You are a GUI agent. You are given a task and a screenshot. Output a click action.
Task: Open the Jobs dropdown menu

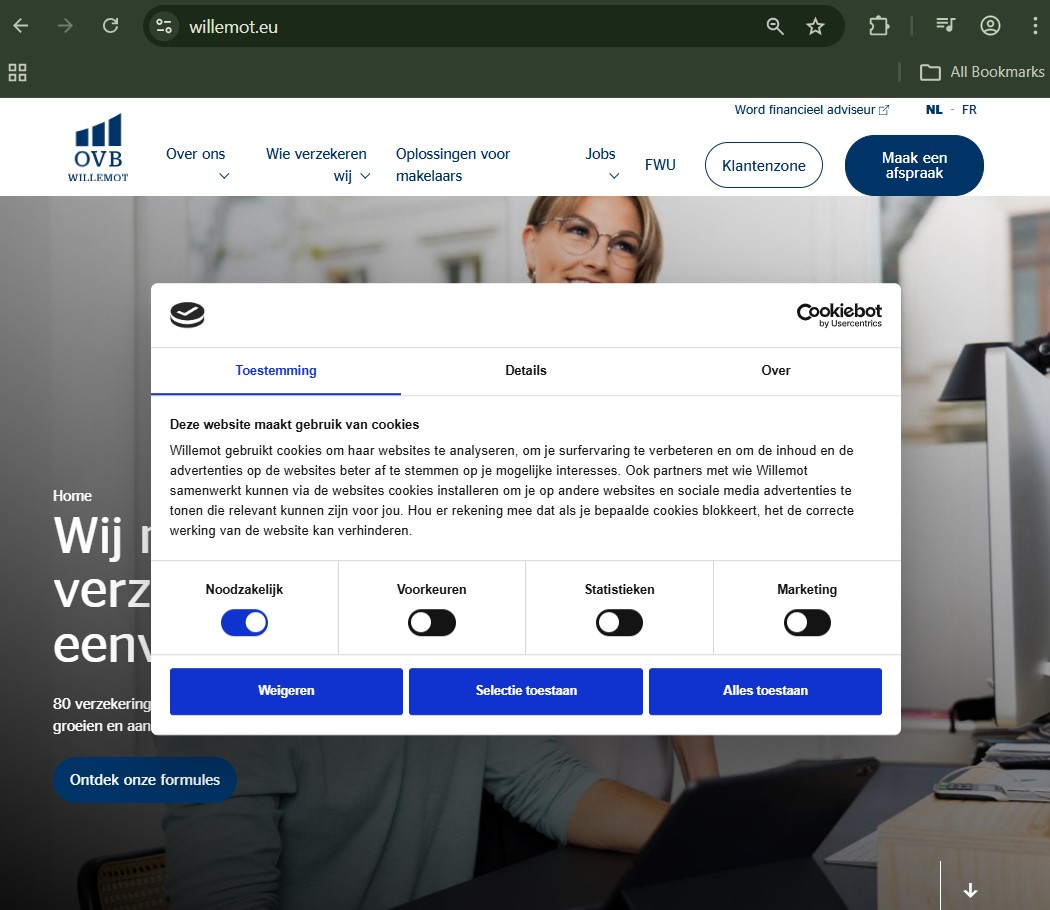tap(601, 164)
